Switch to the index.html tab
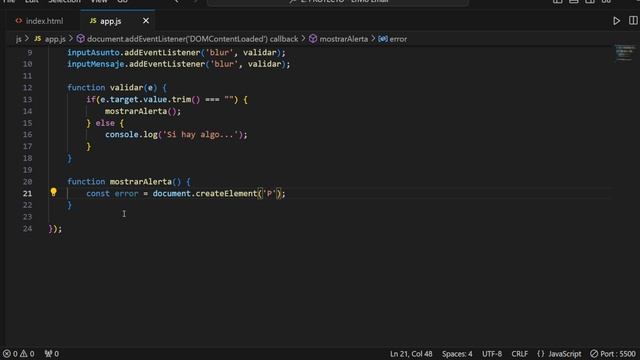This screenshot has height=360, width=640. tap(40, 21)
